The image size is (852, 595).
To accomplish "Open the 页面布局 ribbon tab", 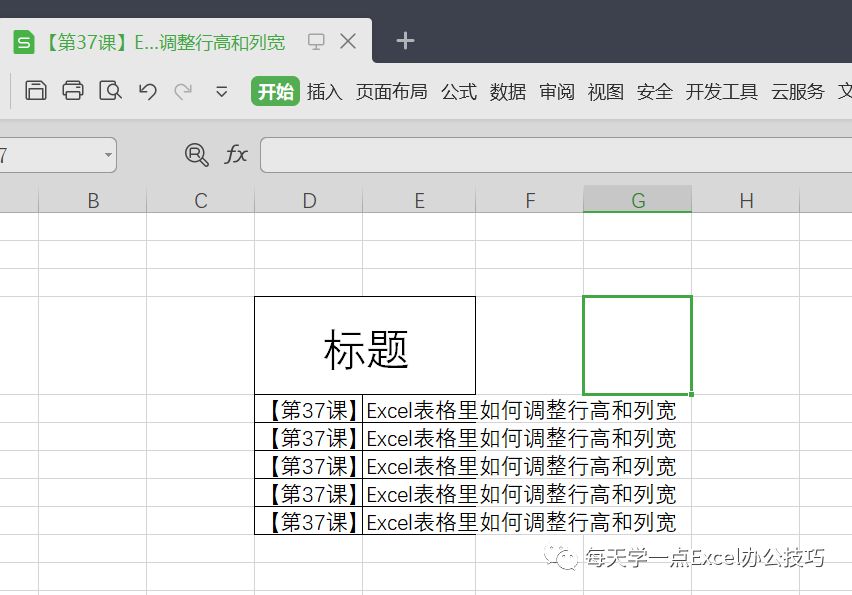I will tap(391, 91).
